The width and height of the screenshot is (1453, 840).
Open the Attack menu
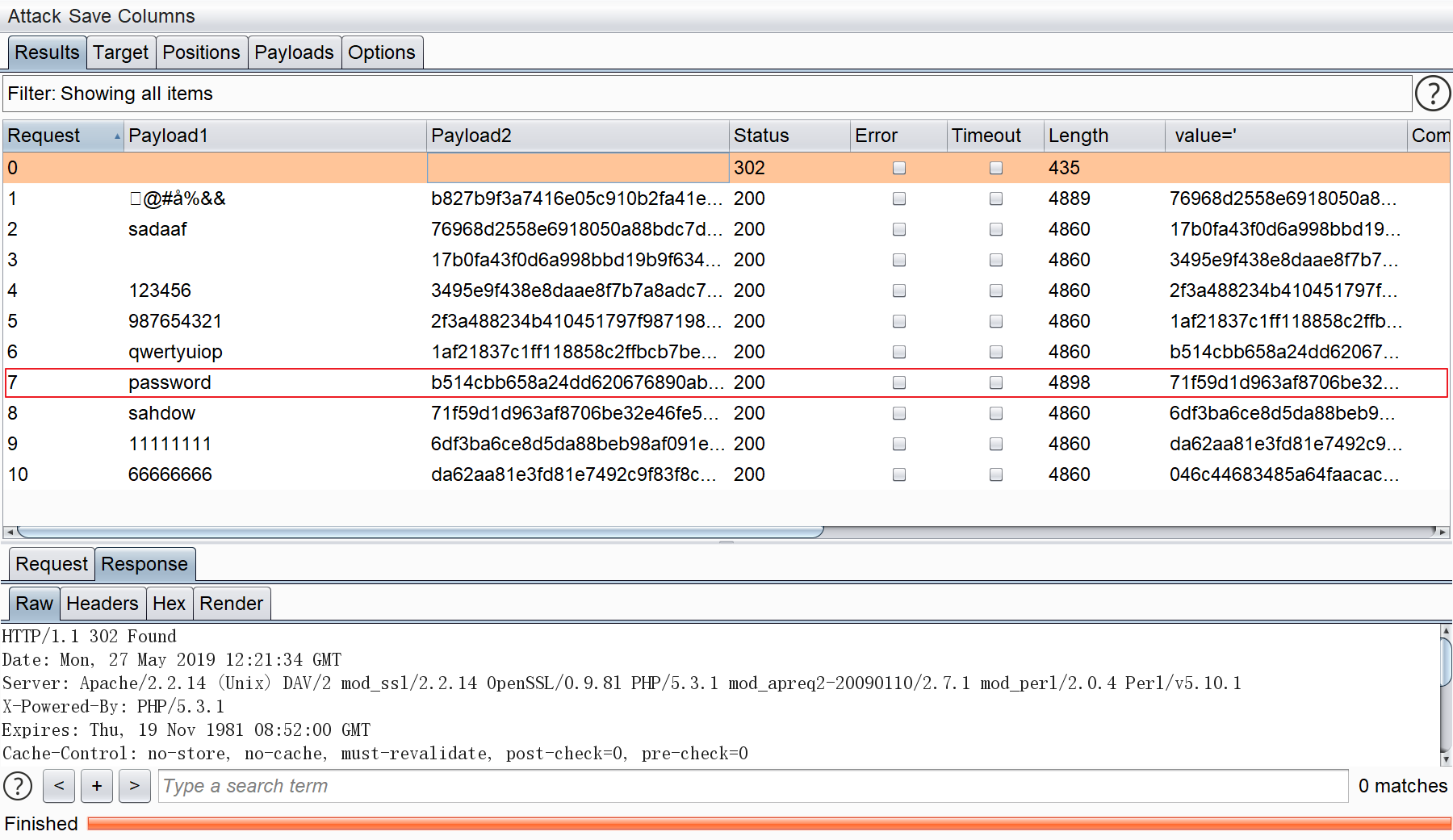click(35, 16)
